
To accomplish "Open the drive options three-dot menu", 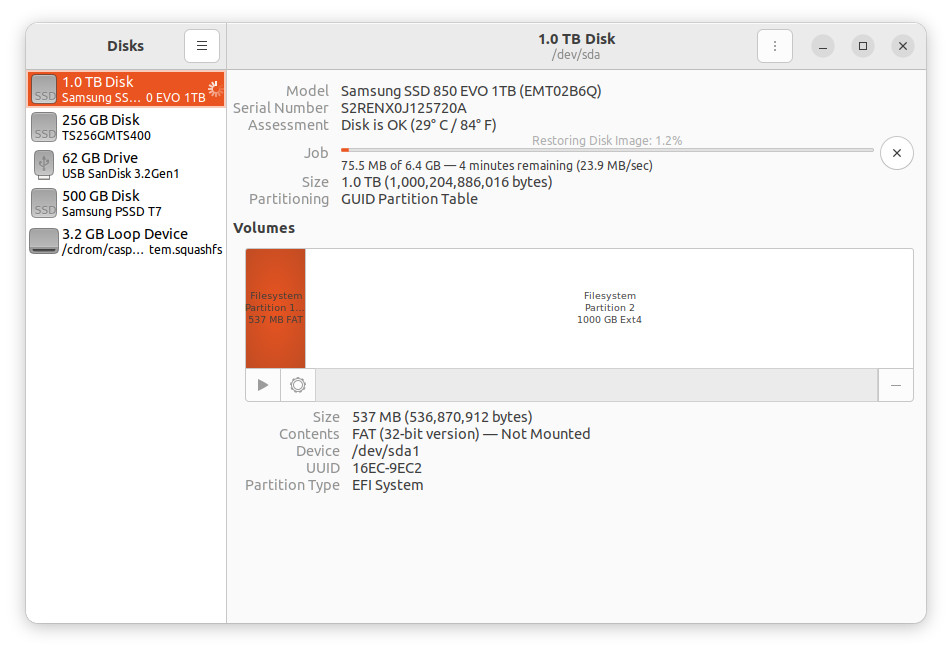I will click(x=774, y=46).
